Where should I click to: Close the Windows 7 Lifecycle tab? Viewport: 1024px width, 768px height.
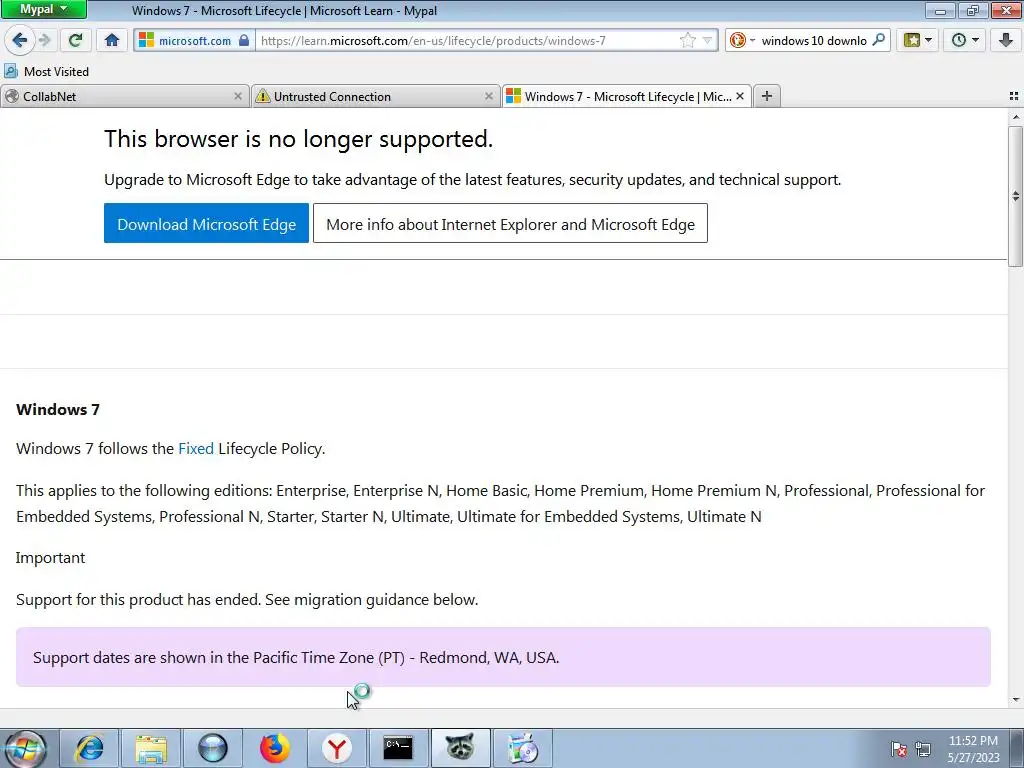click(739, 96)
